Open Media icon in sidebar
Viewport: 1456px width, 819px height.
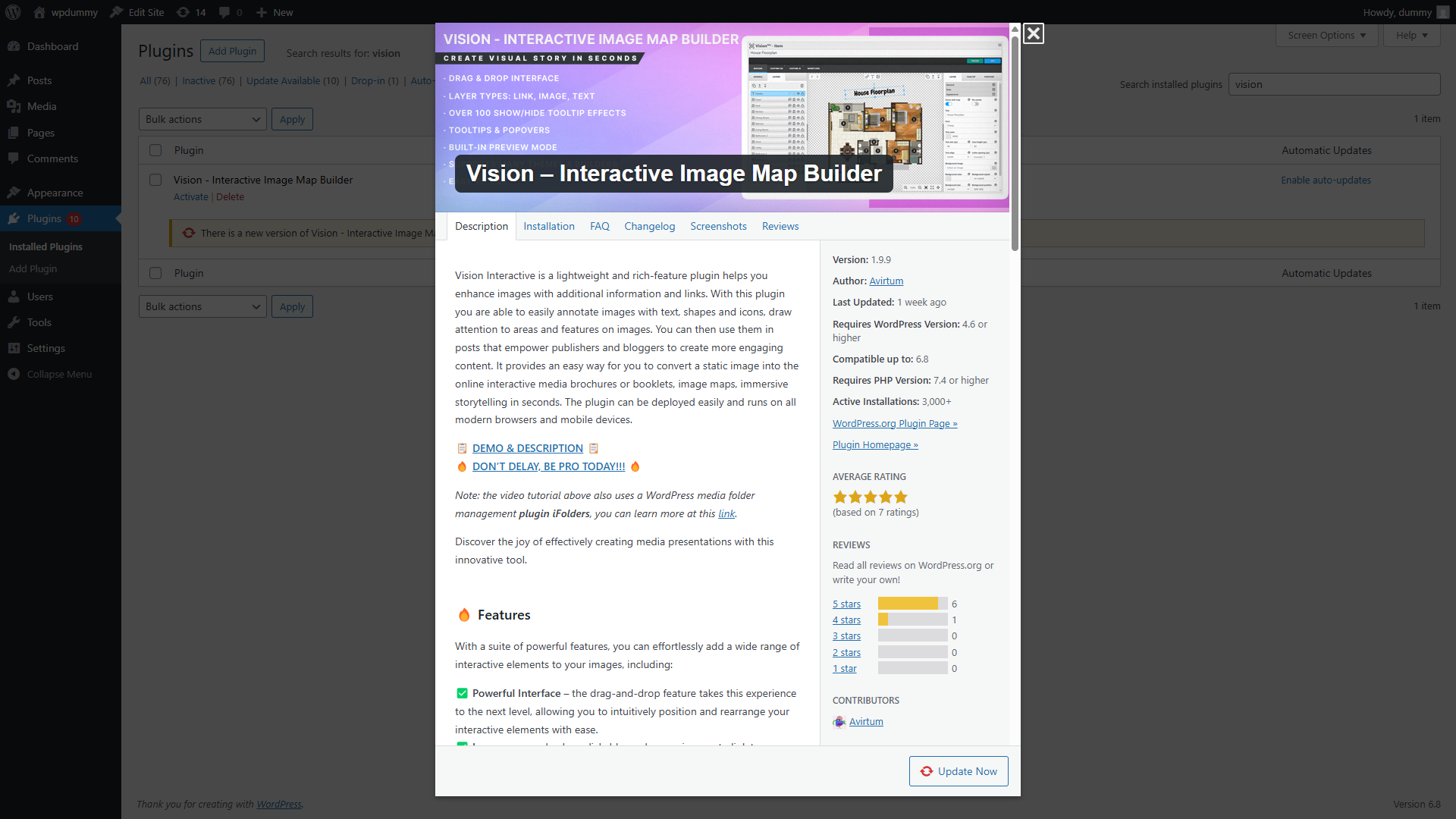pos(14,106)
